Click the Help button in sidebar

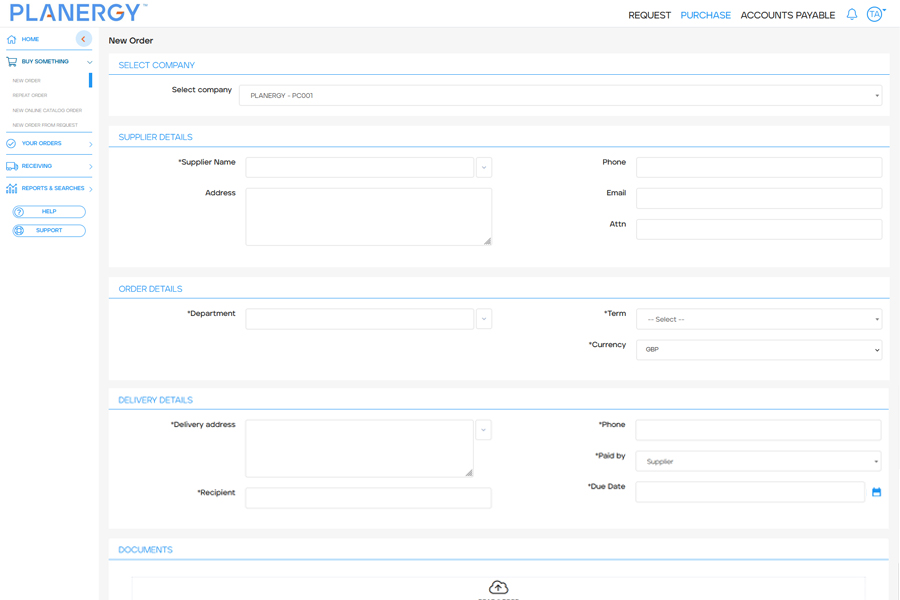[x=49, y=212]
